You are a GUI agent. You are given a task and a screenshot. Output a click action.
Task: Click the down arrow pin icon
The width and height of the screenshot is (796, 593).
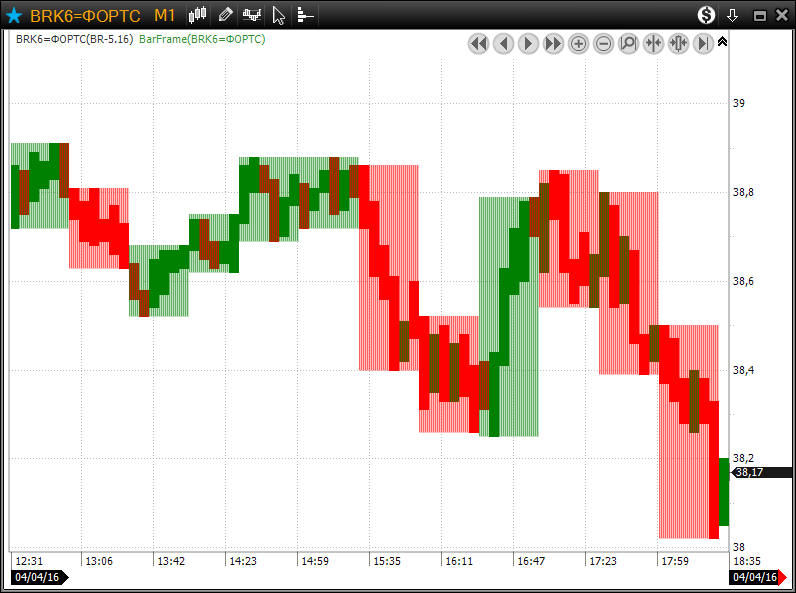click(x=733, y=15)
